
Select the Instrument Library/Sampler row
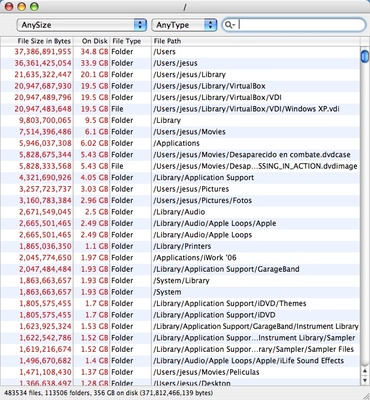(x=180, y=338)
